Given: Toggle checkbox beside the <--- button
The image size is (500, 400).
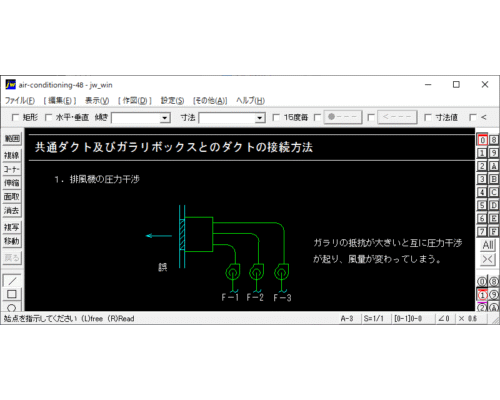Looking at the screenshot, I should [371, 117].
